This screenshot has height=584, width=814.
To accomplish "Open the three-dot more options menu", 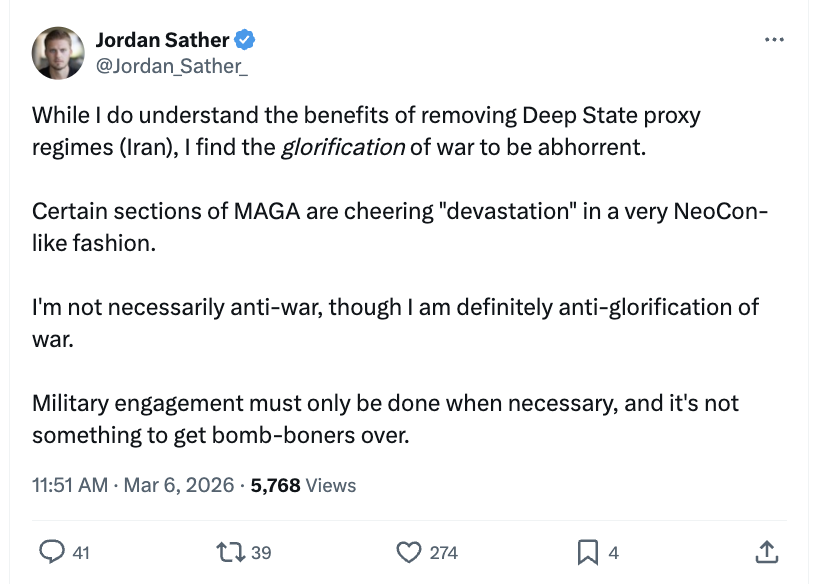I will 773,40.
